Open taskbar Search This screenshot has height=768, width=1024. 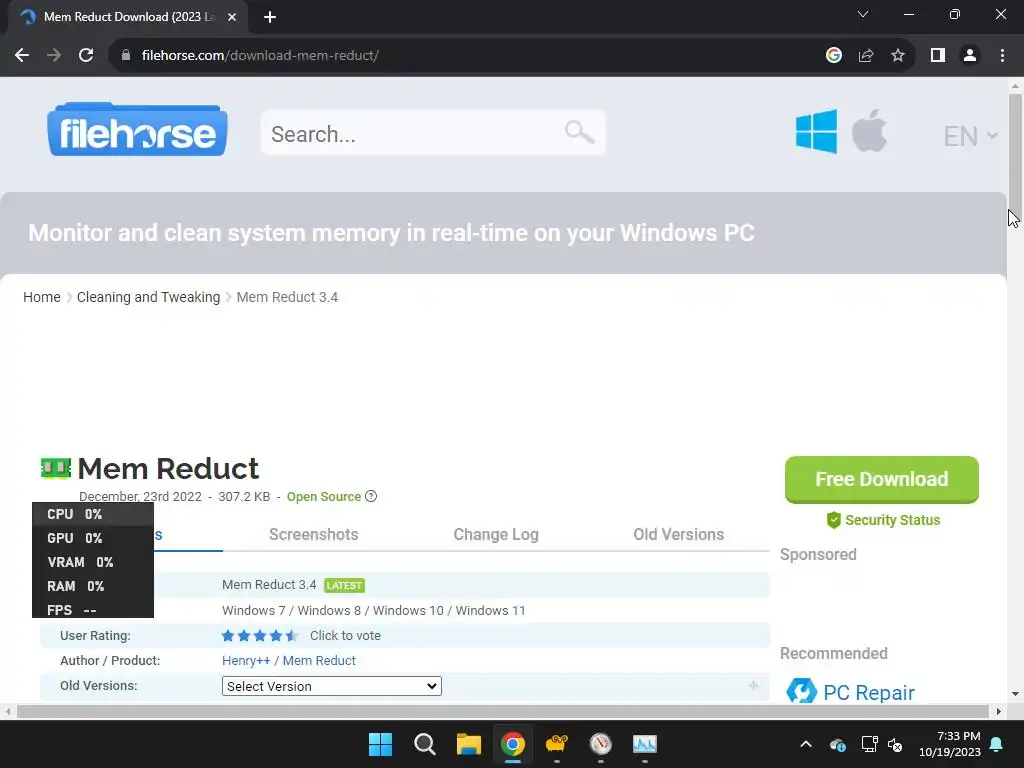point(424,744)
